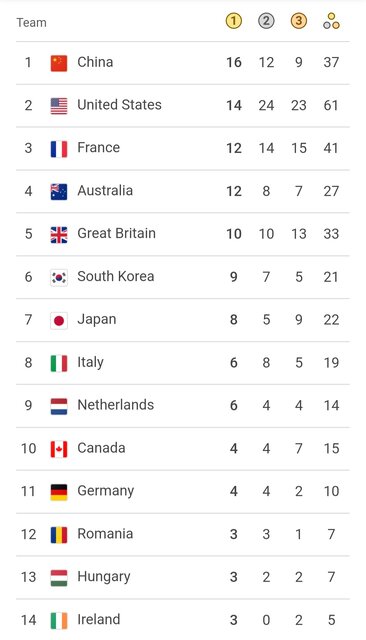
Task: Open the Netherlands team entry
Action: (x=183, y=406)
